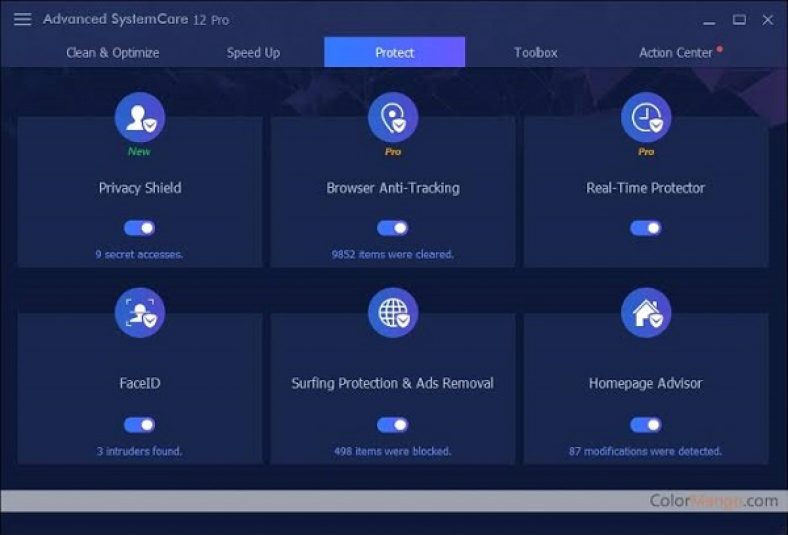Click the Privacy Shield title

140,188
